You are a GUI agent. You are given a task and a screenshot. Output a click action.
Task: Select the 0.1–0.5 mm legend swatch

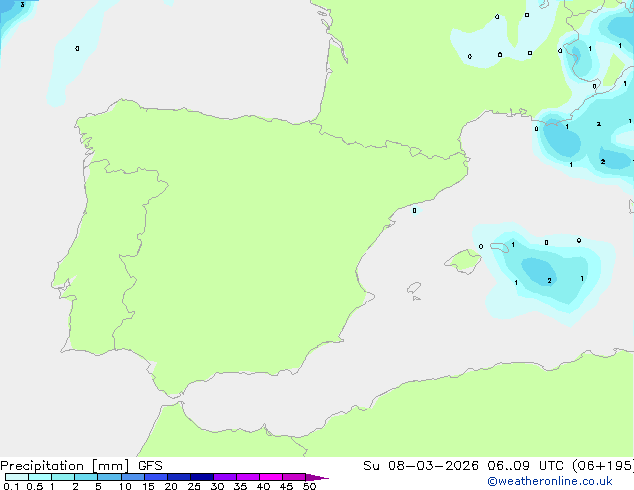pyautogui.click(x=17, y=477)
